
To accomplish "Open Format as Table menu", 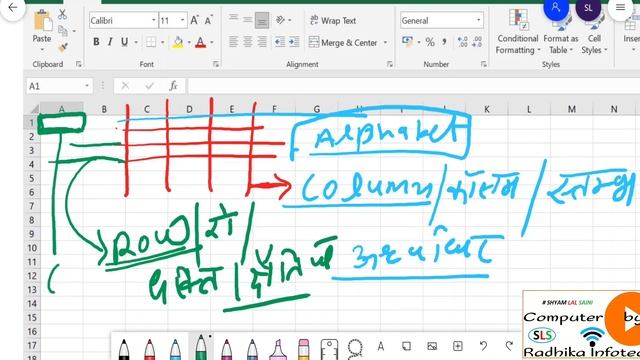I will coord(561,32).
